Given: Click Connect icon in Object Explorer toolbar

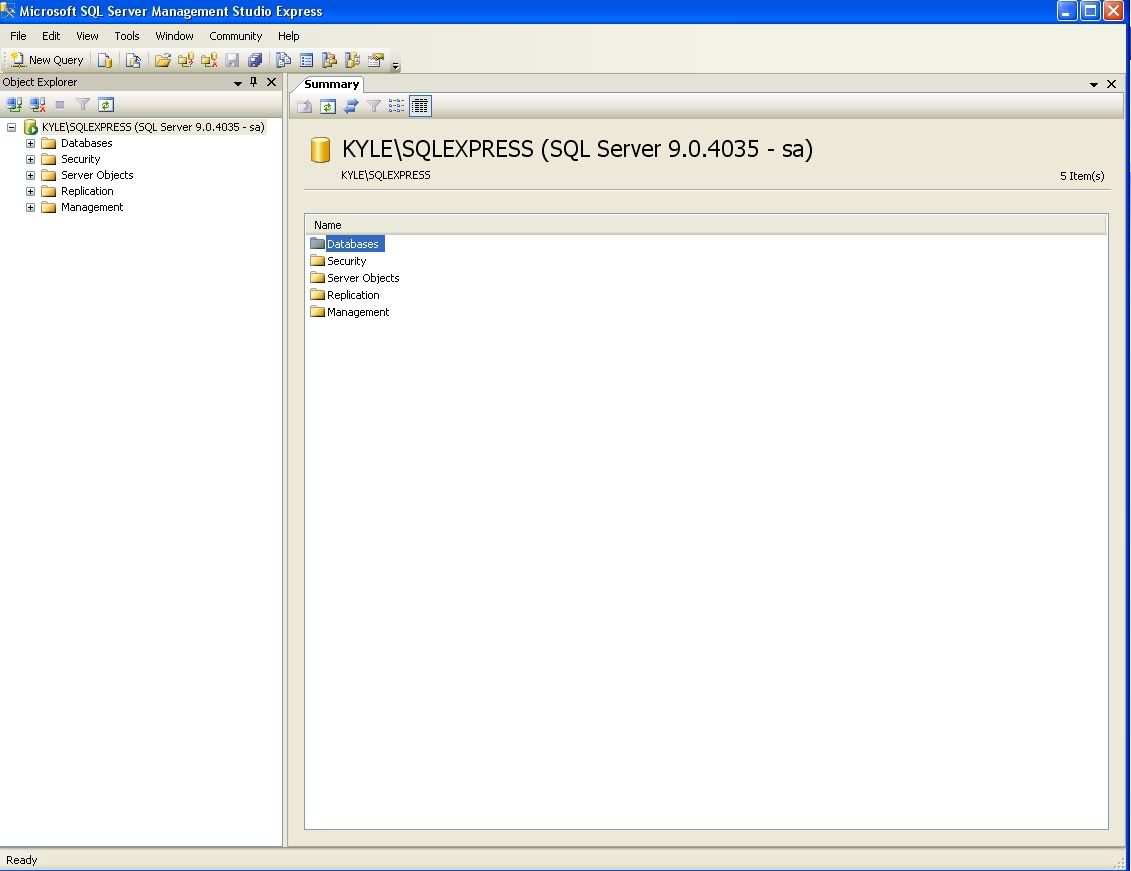Looking at the screenshot, I should click(14, 104).
